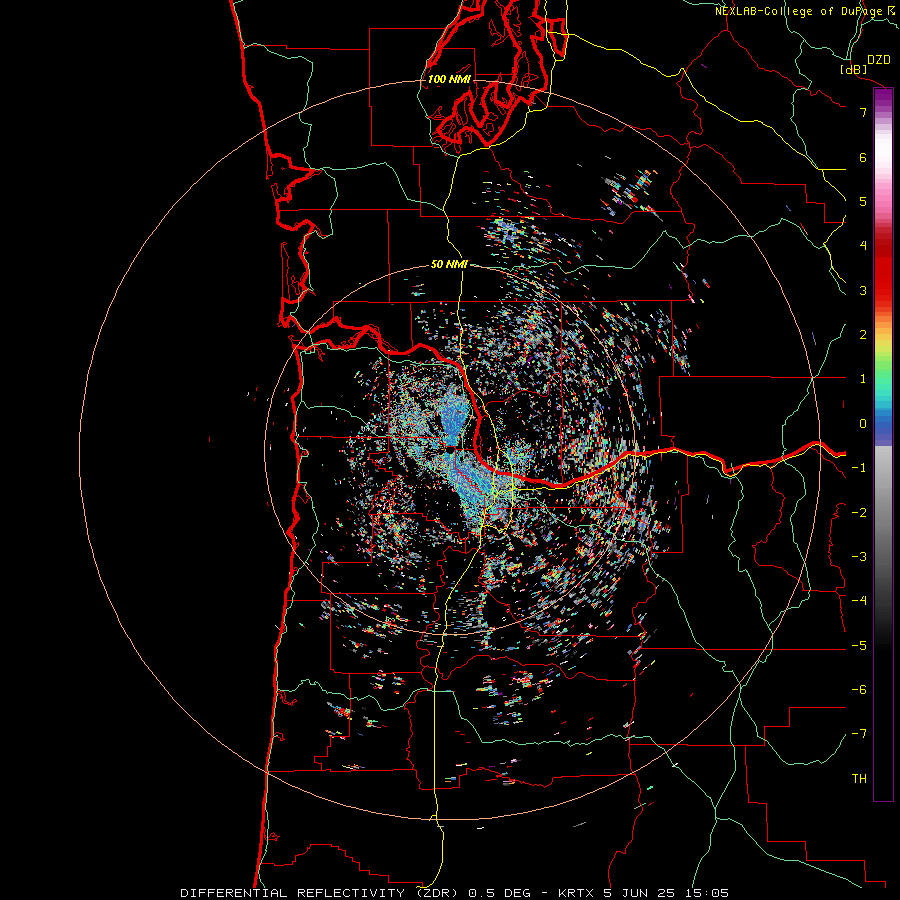Click the 7 dB tick label
This screenshot has width=900, height=900.
click(x=863, y=112)
